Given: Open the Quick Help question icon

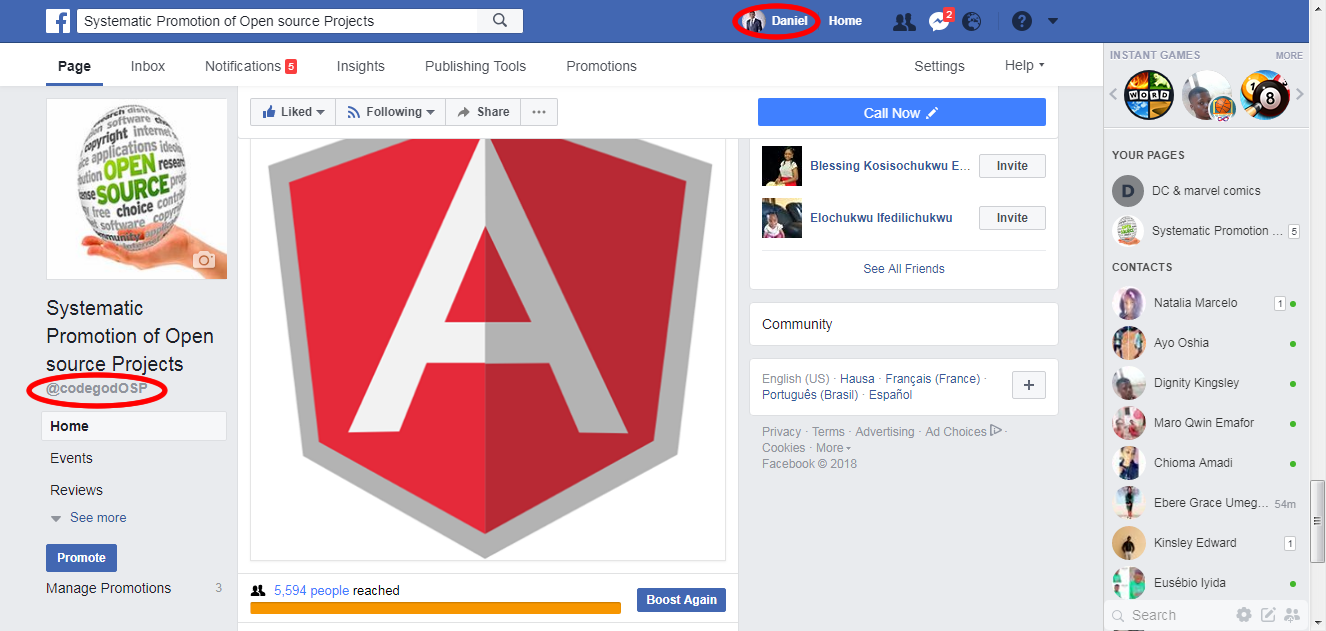Looking at the screenshot, I should (x=1021, y=21).
